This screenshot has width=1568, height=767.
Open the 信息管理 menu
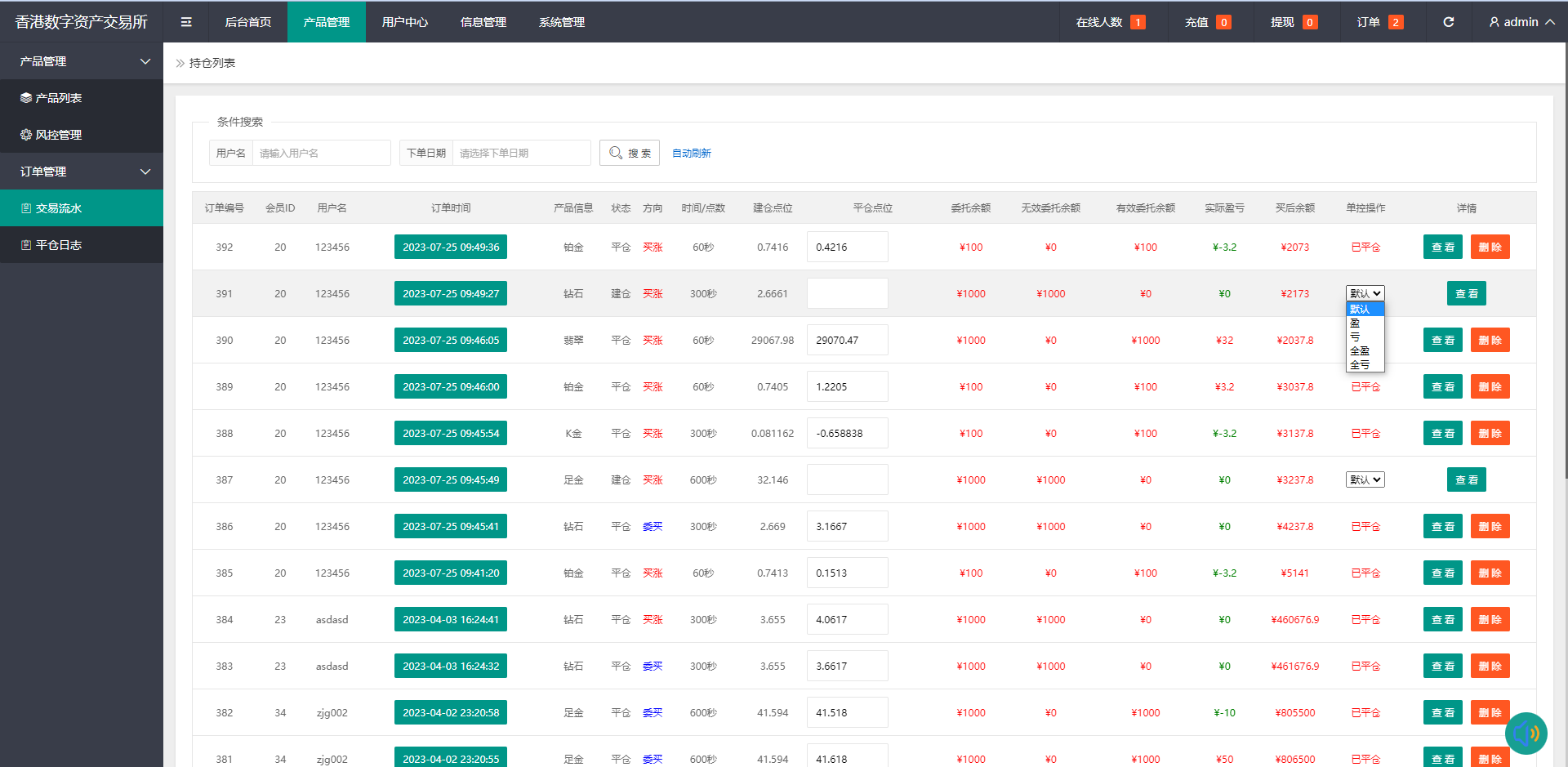[483, 22]
